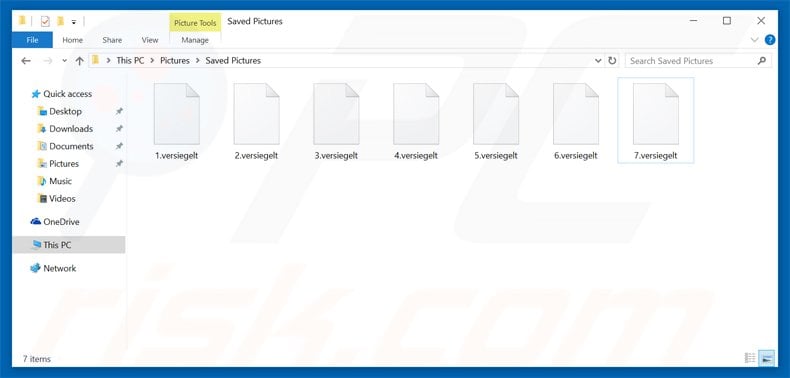Click the Back navigation arrow
Screen dimensions: 790x378
pos(26,61)
